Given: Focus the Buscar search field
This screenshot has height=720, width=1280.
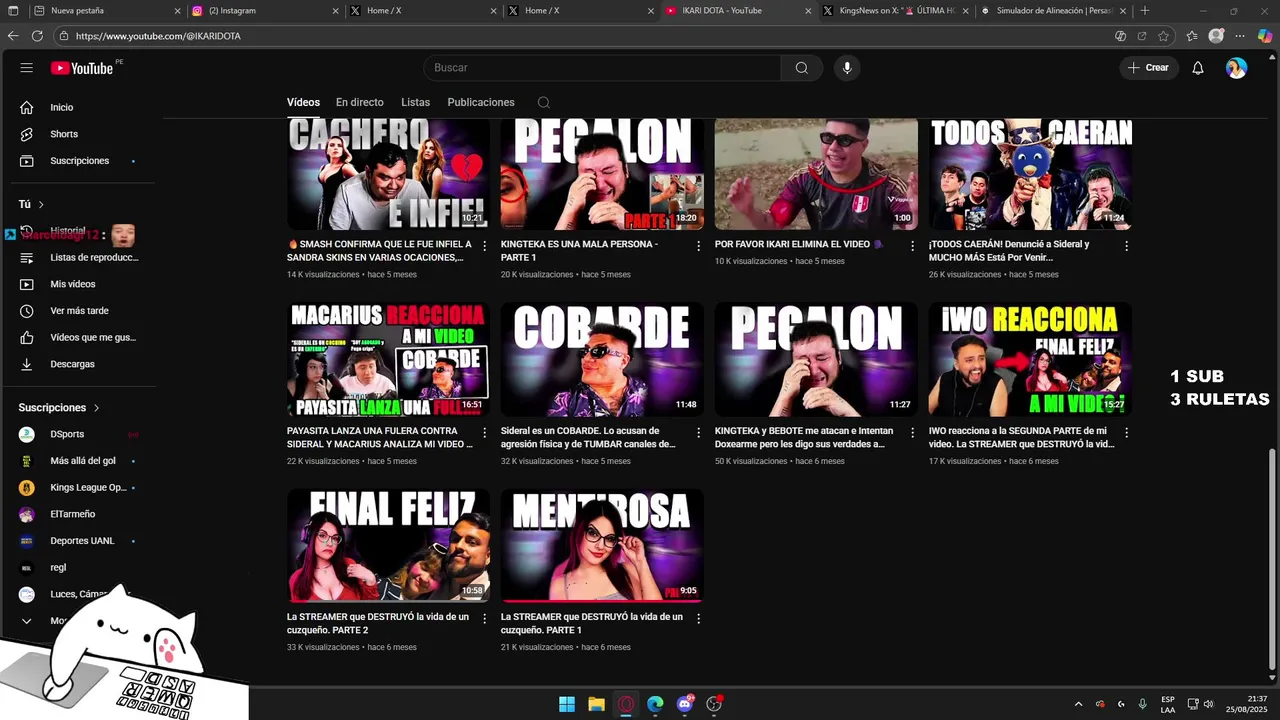Looking at the screenshot, I should click(602, 68).
